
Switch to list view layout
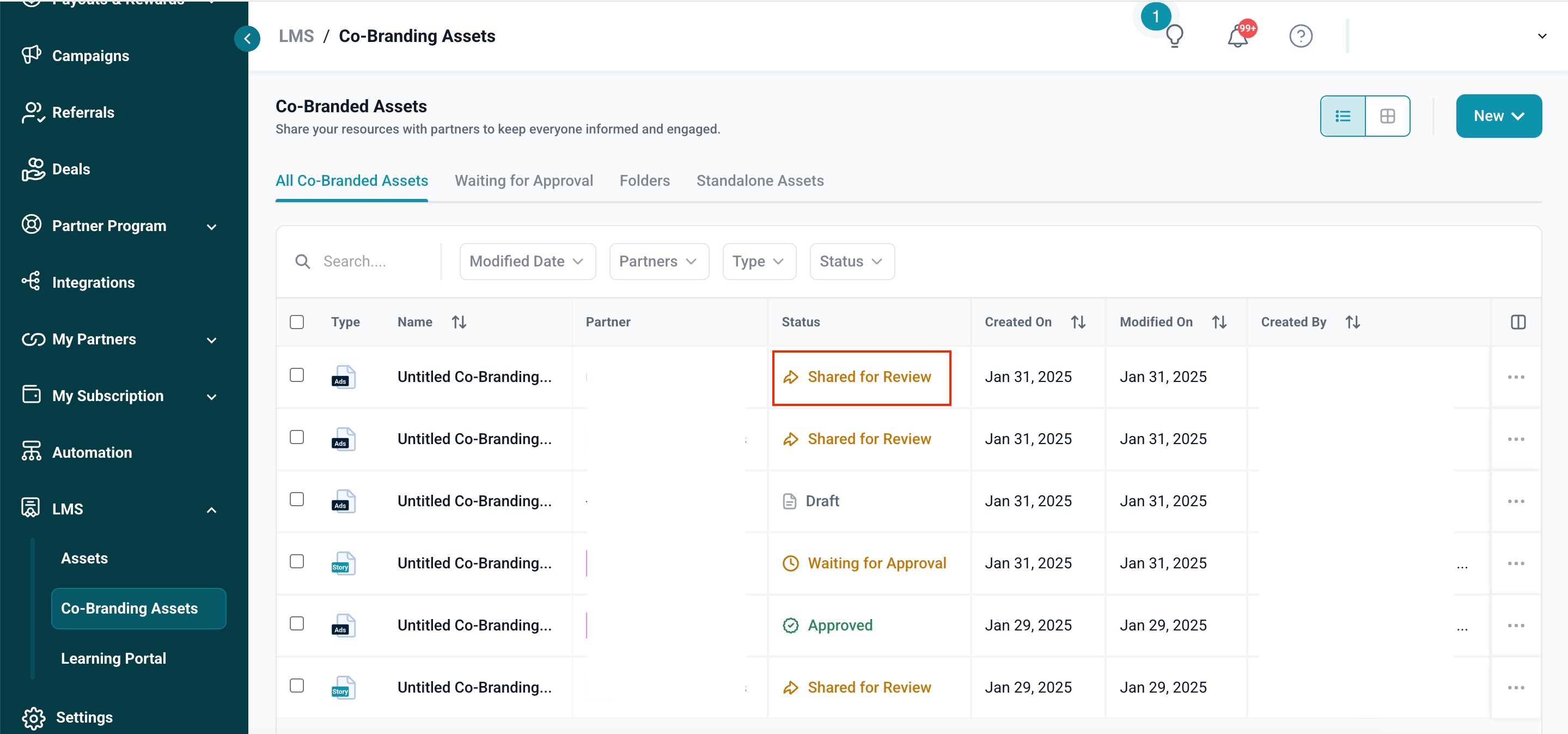1343,116
